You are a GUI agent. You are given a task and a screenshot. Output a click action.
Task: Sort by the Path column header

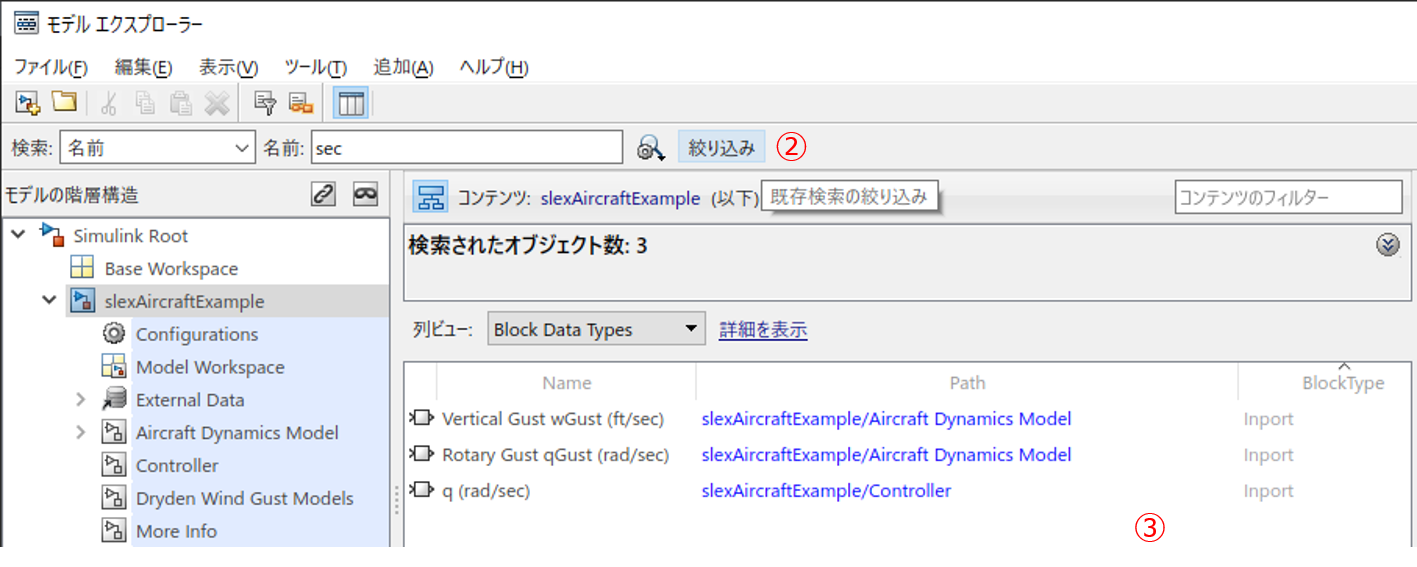point(967,383)
